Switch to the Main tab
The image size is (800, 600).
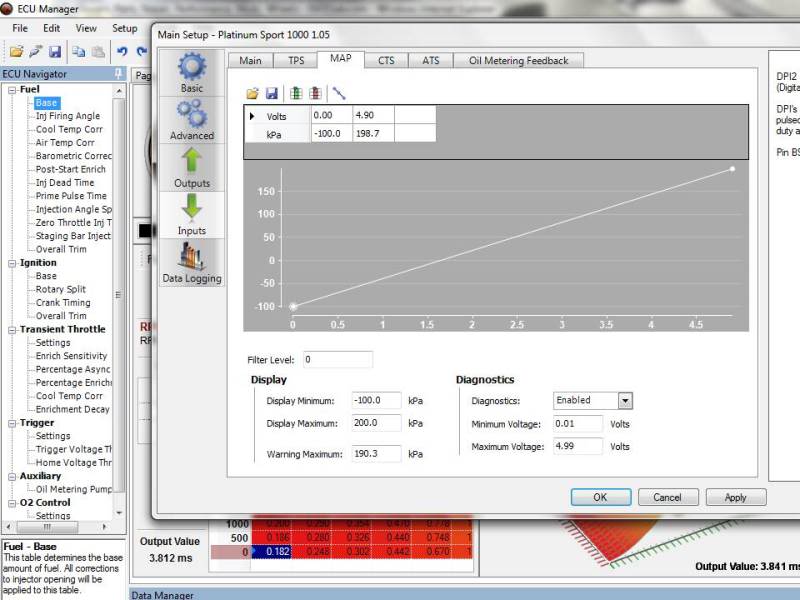point(251,61)
